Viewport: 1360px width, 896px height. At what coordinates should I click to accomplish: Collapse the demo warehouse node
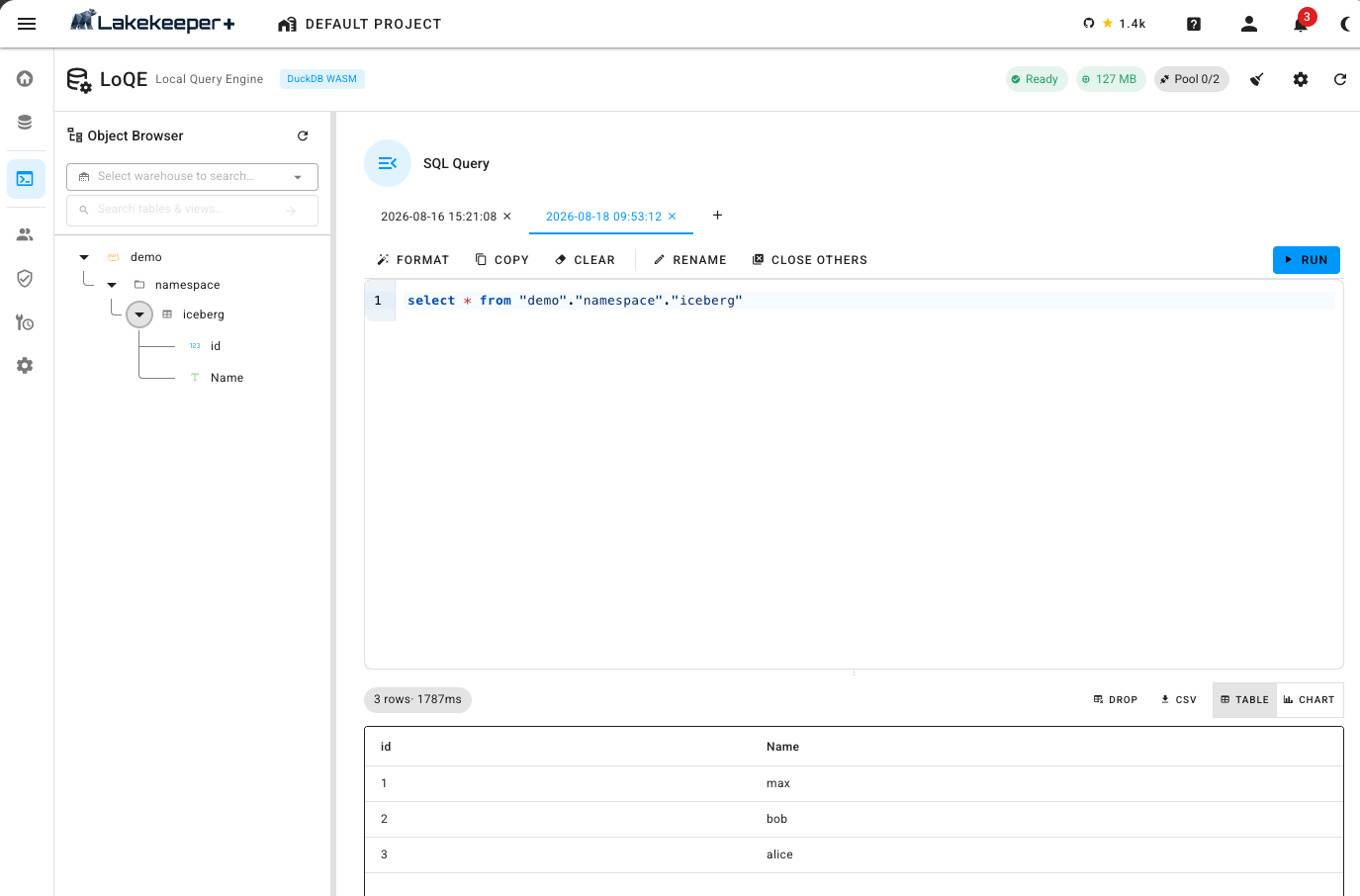[84, 257]
